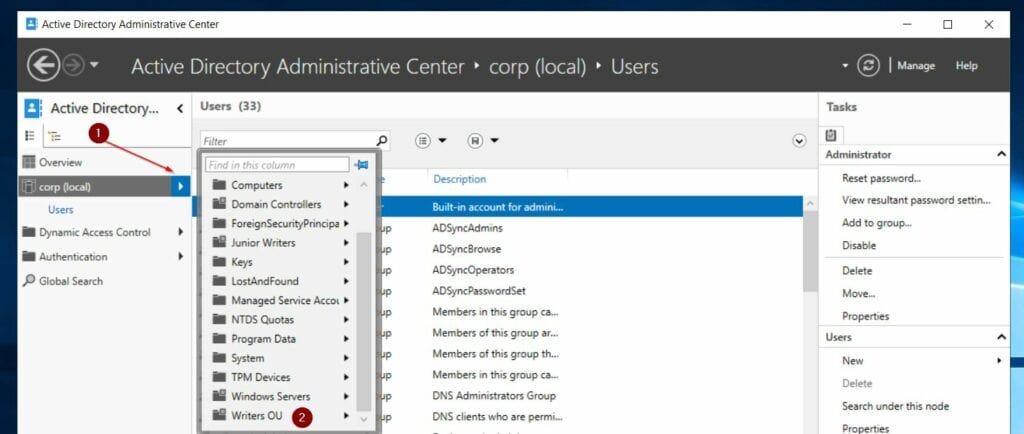The width and height of the screenshot is (1024, 434).
Task: Expand Authentication arrow
Action: 180,256
